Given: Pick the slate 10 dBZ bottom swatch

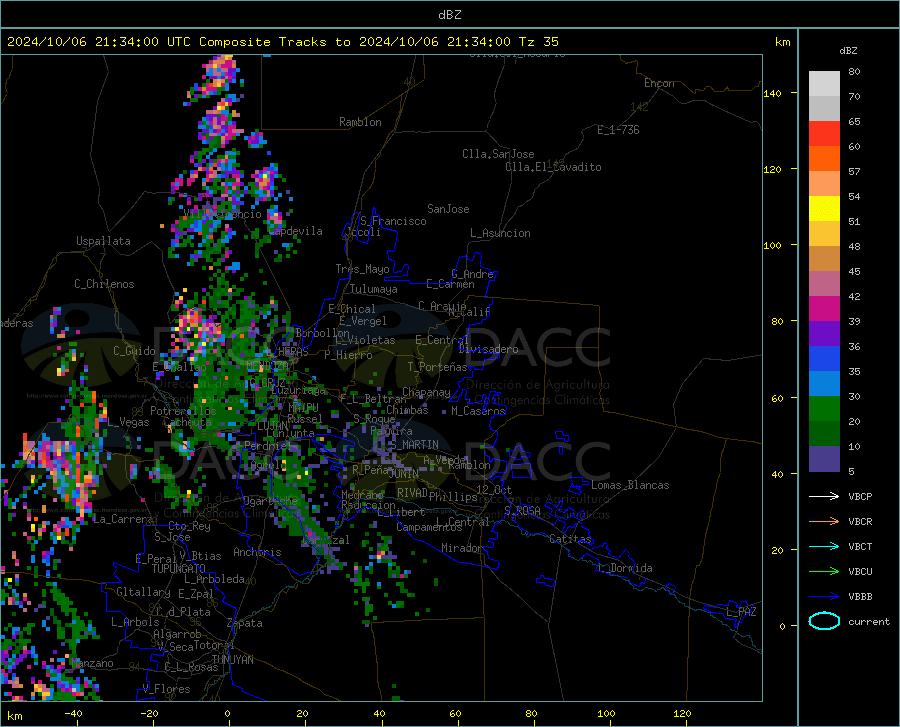Looking at the screenshot, I should (824, 459).
